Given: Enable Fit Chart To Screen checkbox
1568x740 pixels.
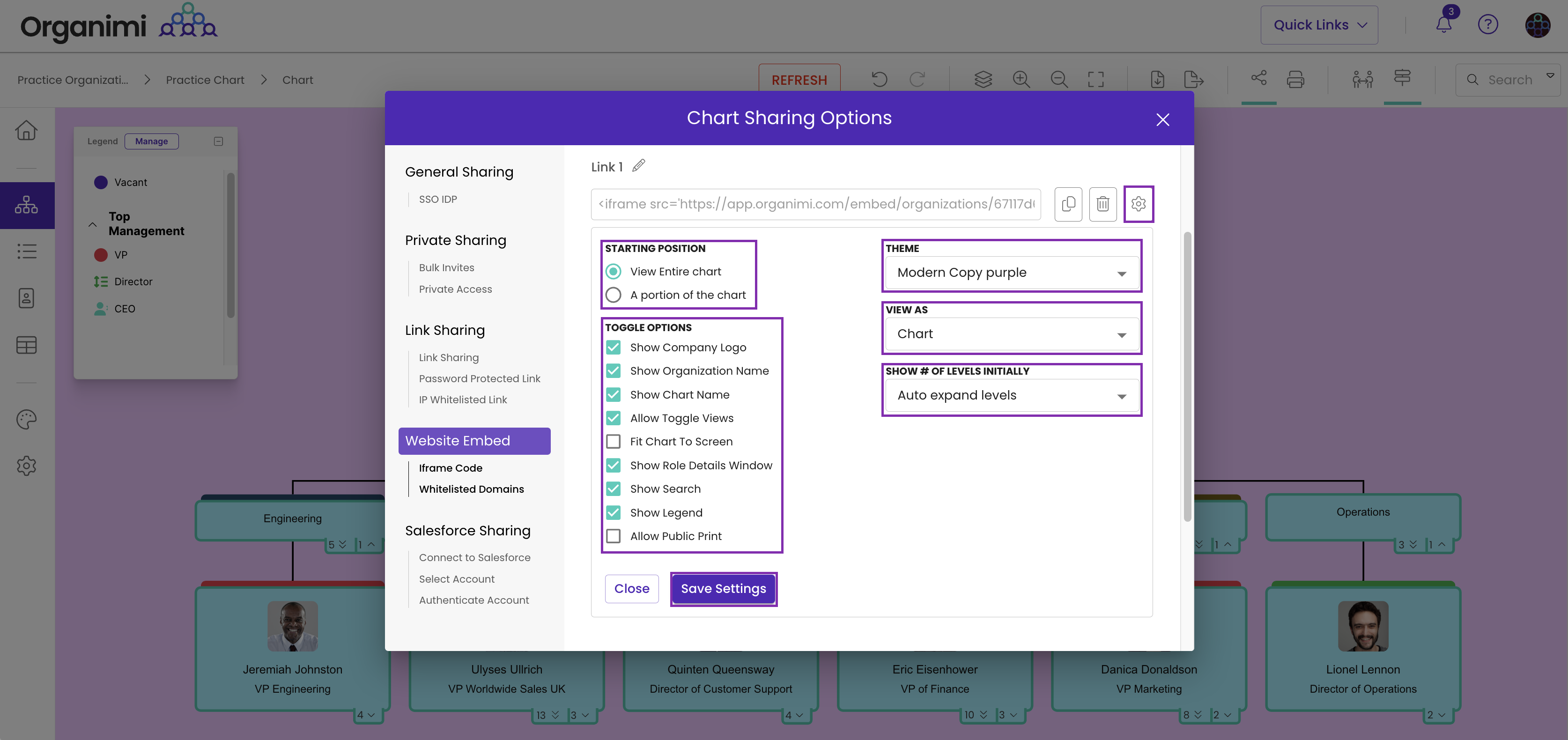Looking at the screenshot, I should pos(614,442).
